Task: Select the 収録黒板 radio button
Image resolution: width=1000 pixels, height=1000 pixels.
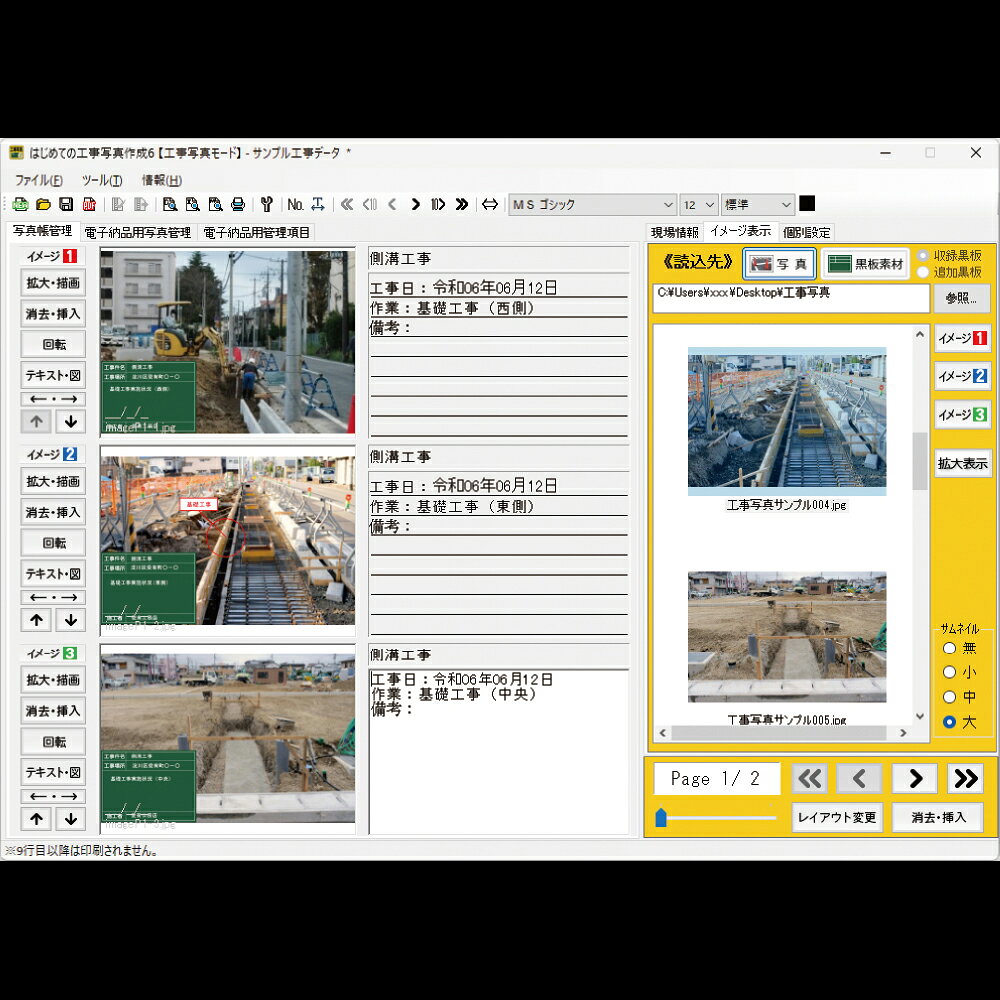Action: tap(923, 256)
